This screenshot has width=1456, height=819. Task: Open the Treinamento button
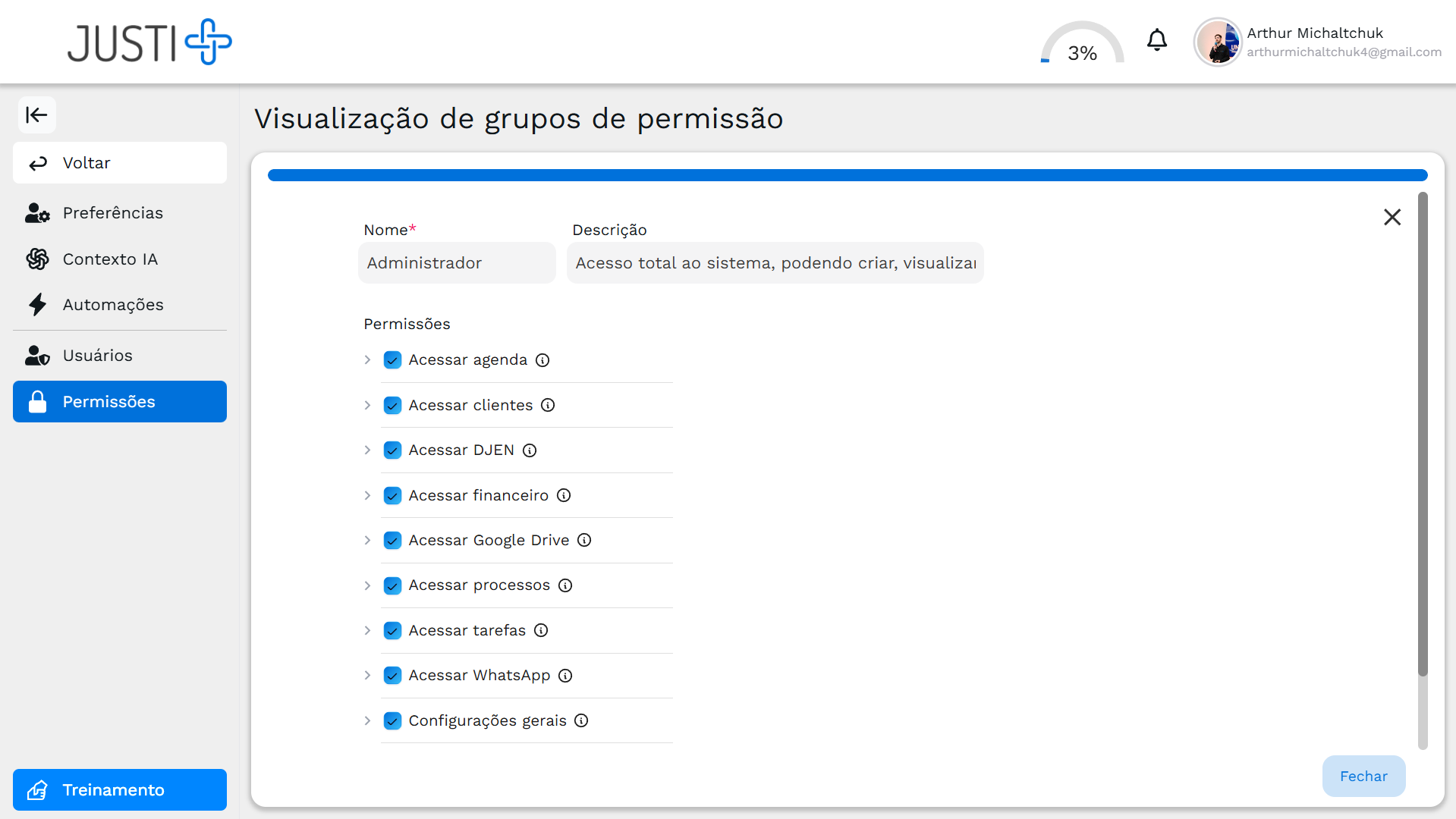(120, 789)
